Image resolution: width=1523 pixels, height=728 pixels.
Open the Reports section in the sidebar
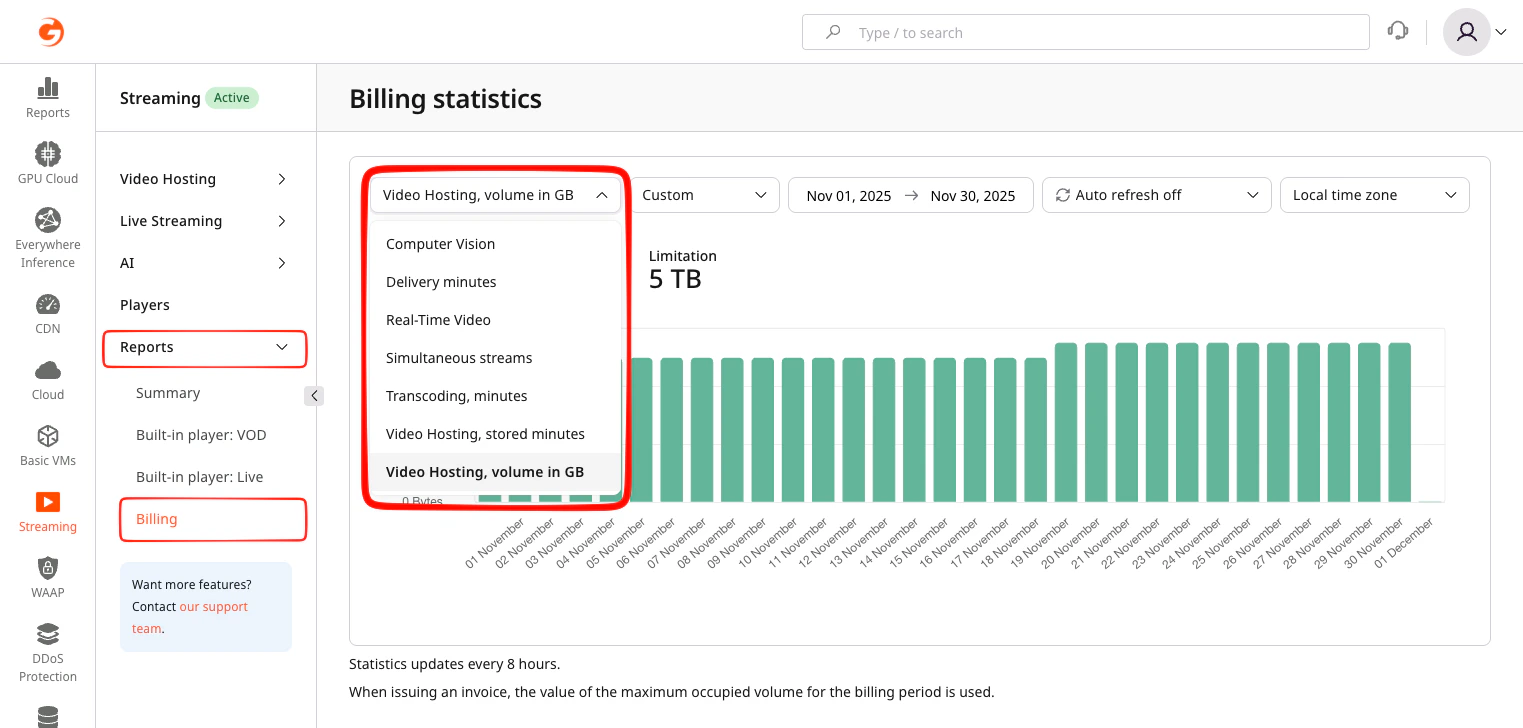(x=47, y=97)
